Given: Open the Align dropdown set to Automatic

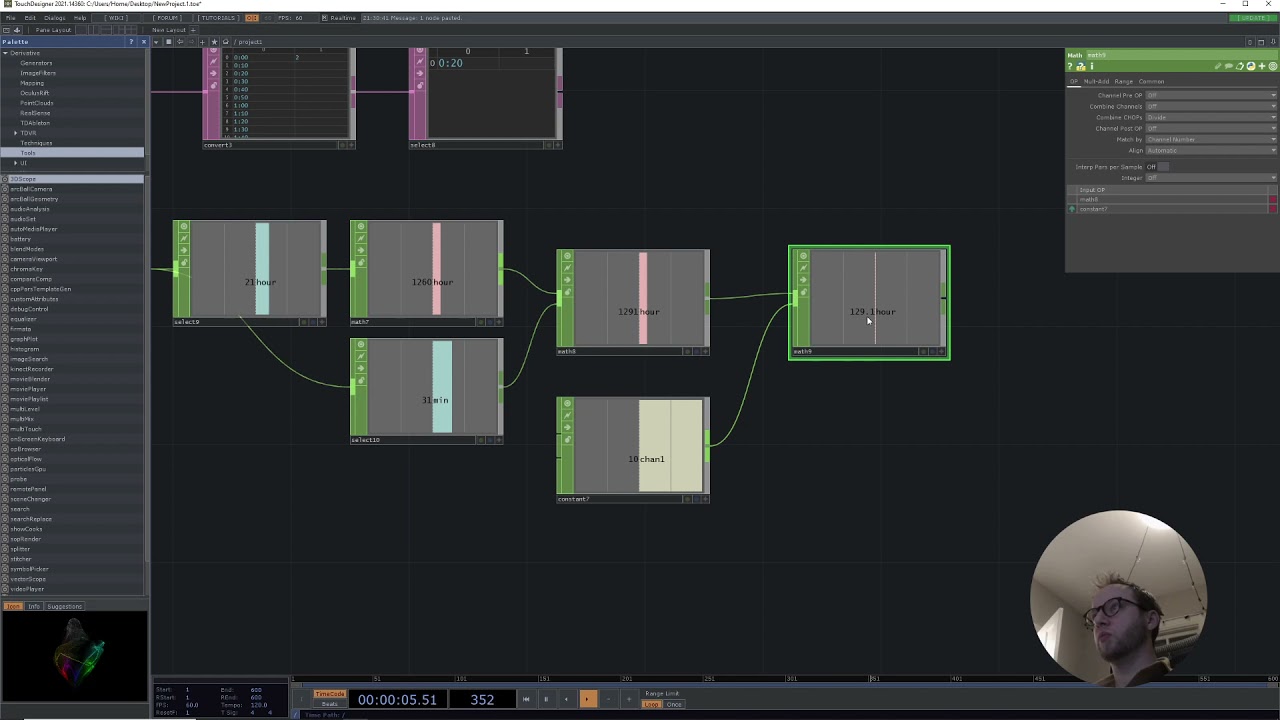Looking at the screenshot, I should [x=1211, y=150].
